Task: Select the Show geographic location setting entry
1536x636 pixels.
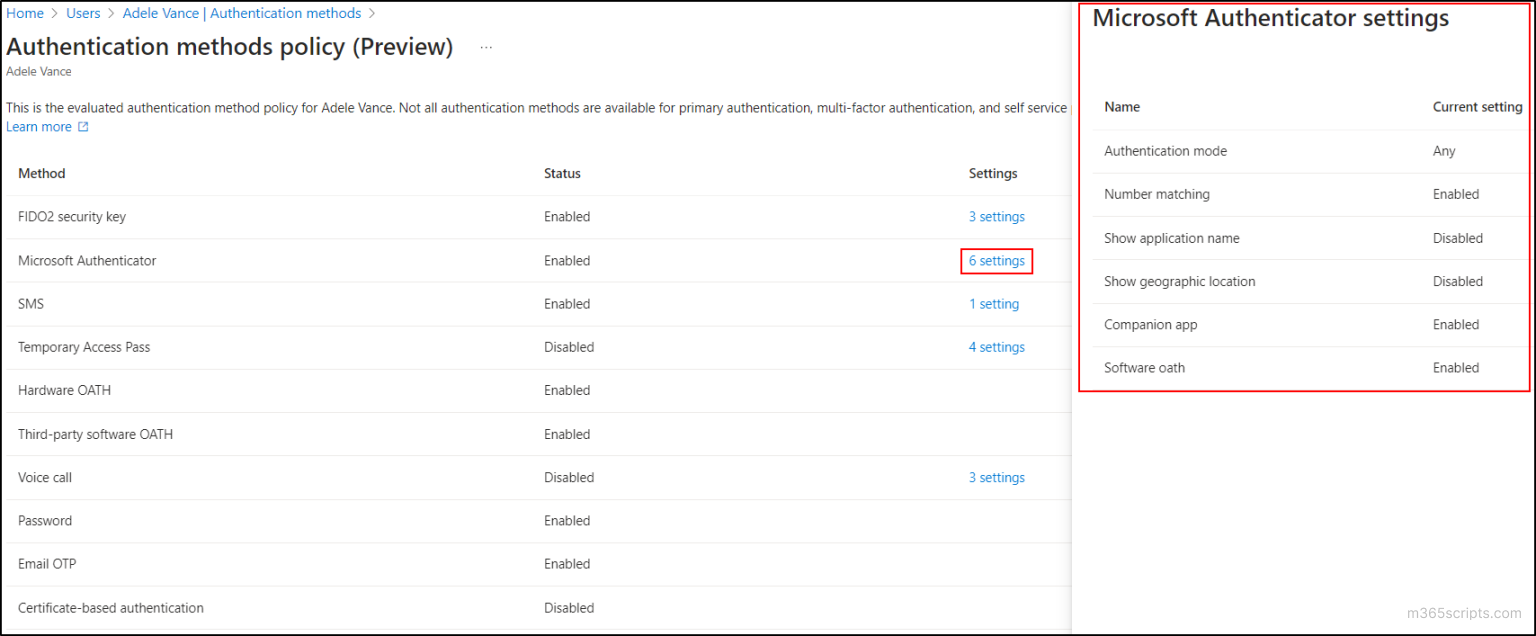Action: (x=1180, y=281)
